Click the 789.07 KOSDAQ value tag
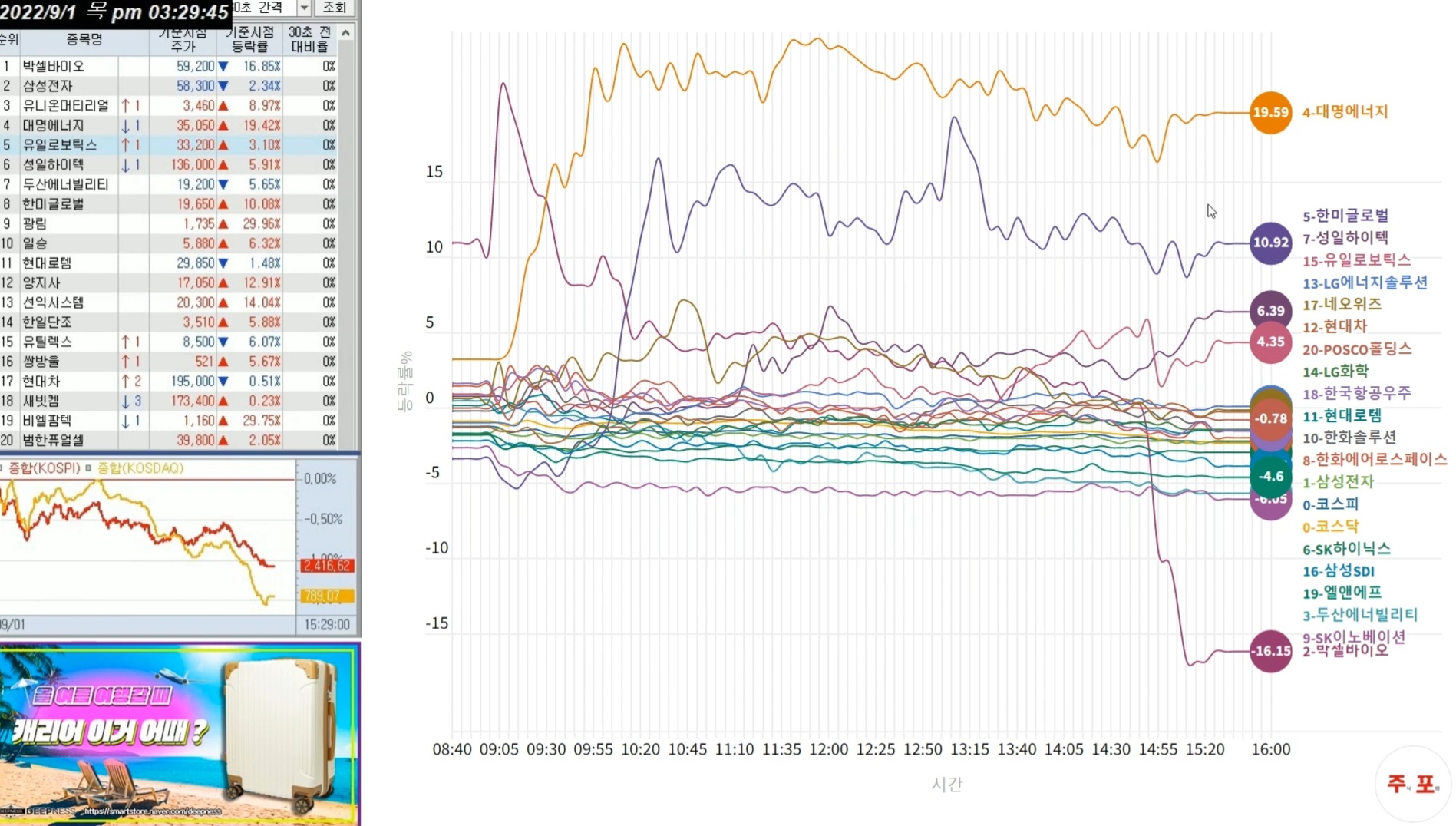Image resolution: width=1456 pixels, height=826 pixels. point(327,596)
